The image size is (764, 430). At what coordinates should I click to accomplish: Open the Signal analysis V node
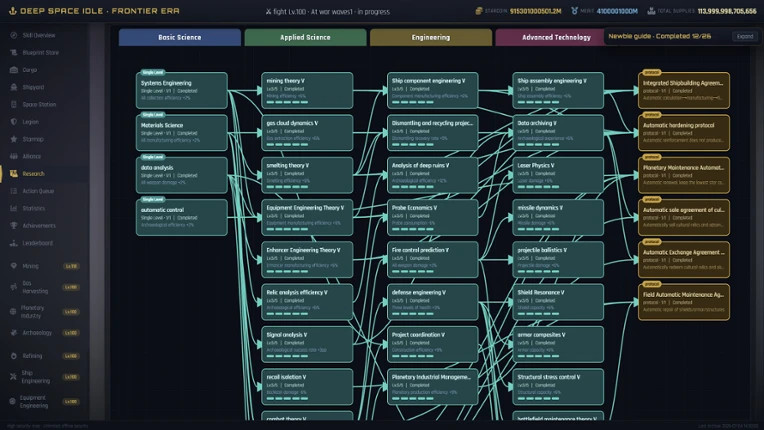click(307, 344)
